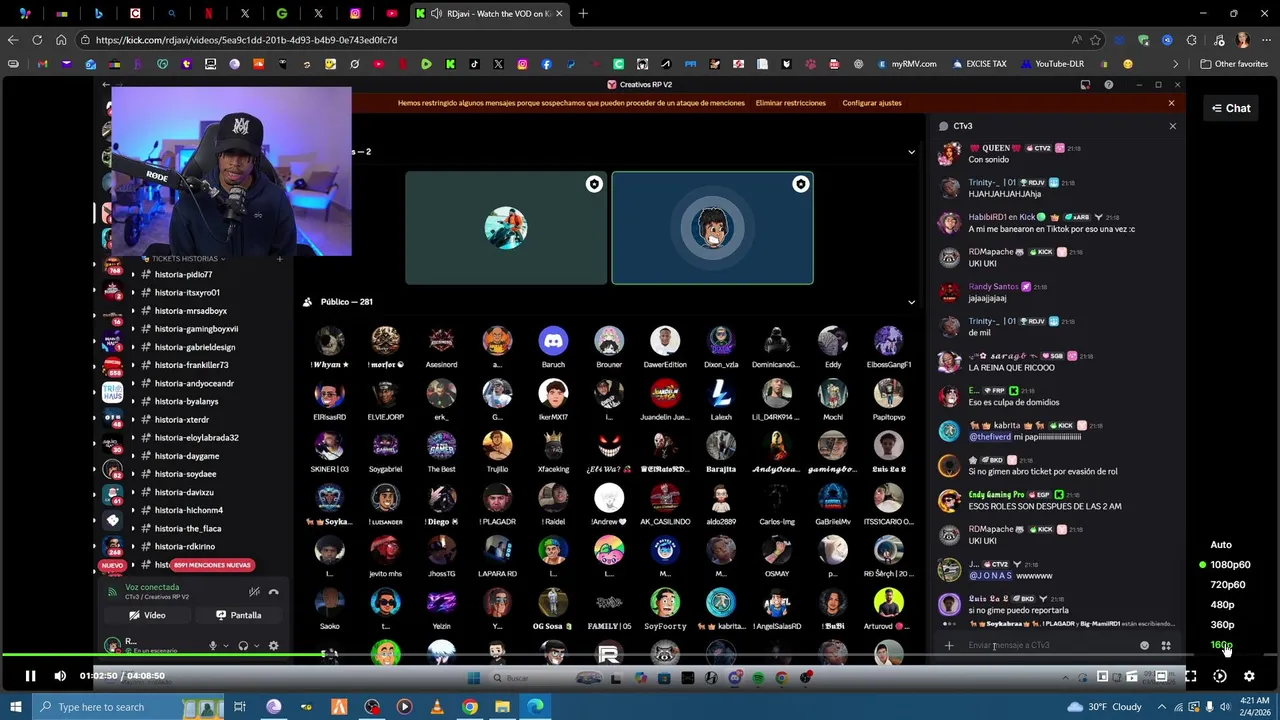Pause the Kick video playback
Image resolution: width=1280 pixels, height=720 pixels.
30,676
